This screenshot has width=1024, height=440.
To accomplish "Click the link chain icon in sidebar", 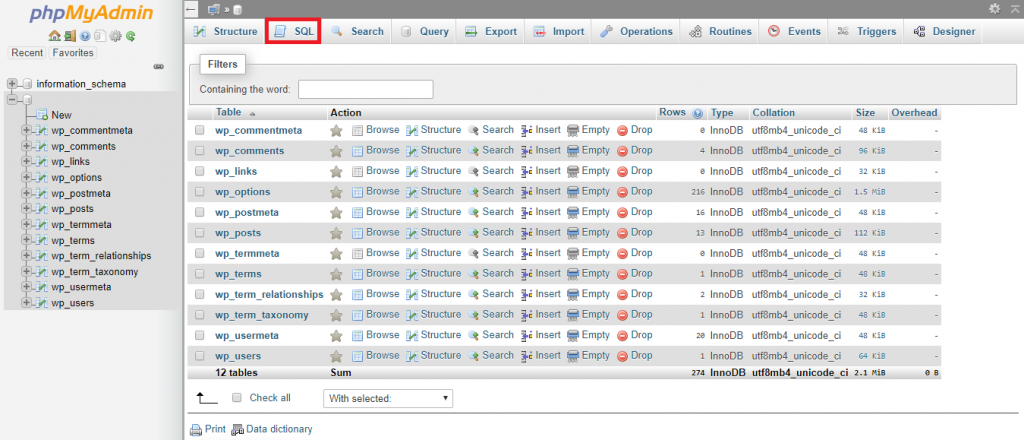I will [158, 67].
